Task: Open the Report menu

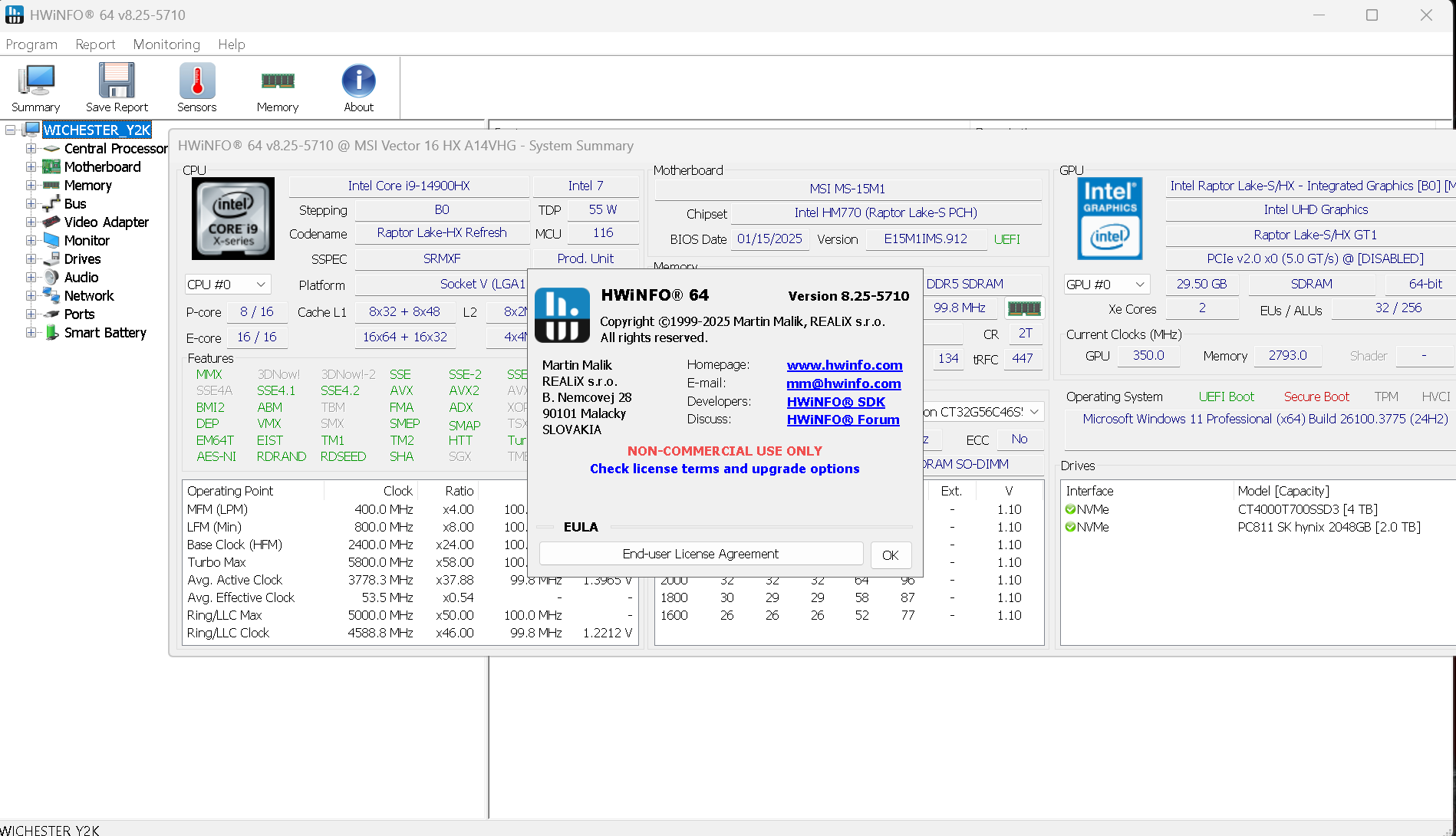Action: point(95,44)
